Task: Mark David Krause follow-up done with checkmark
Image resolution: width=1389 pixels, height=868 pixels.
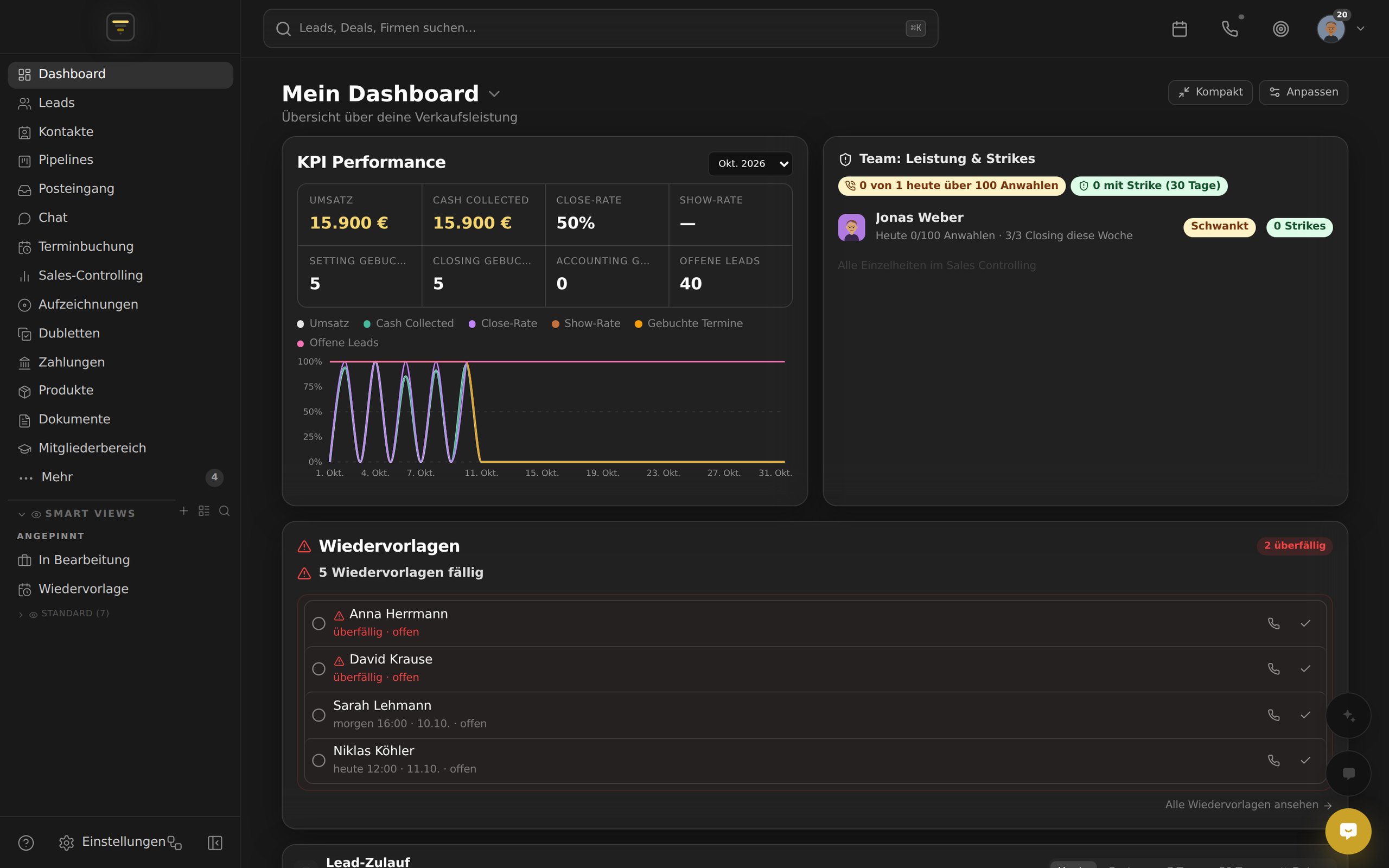Action: click(1305, 669)
